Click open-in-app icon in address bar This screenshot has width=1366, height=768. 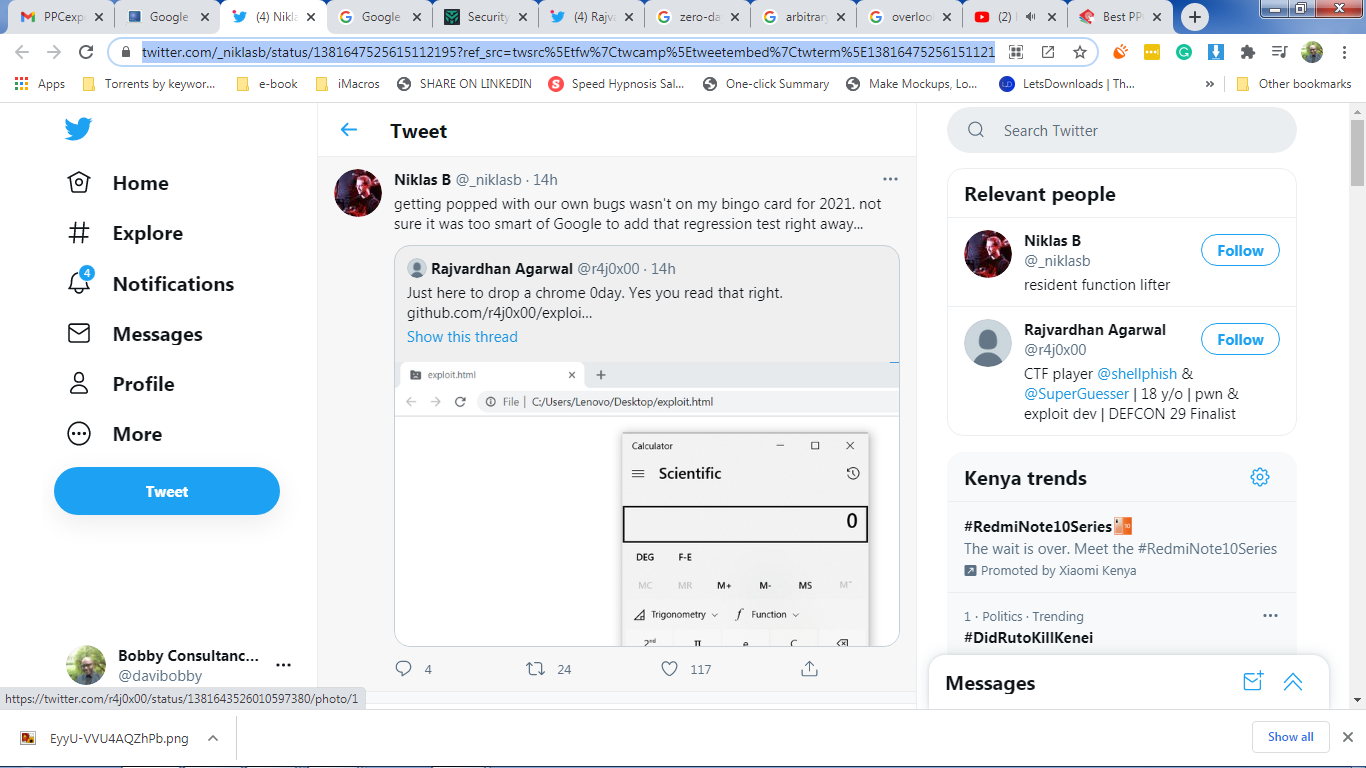[1047, 52]
